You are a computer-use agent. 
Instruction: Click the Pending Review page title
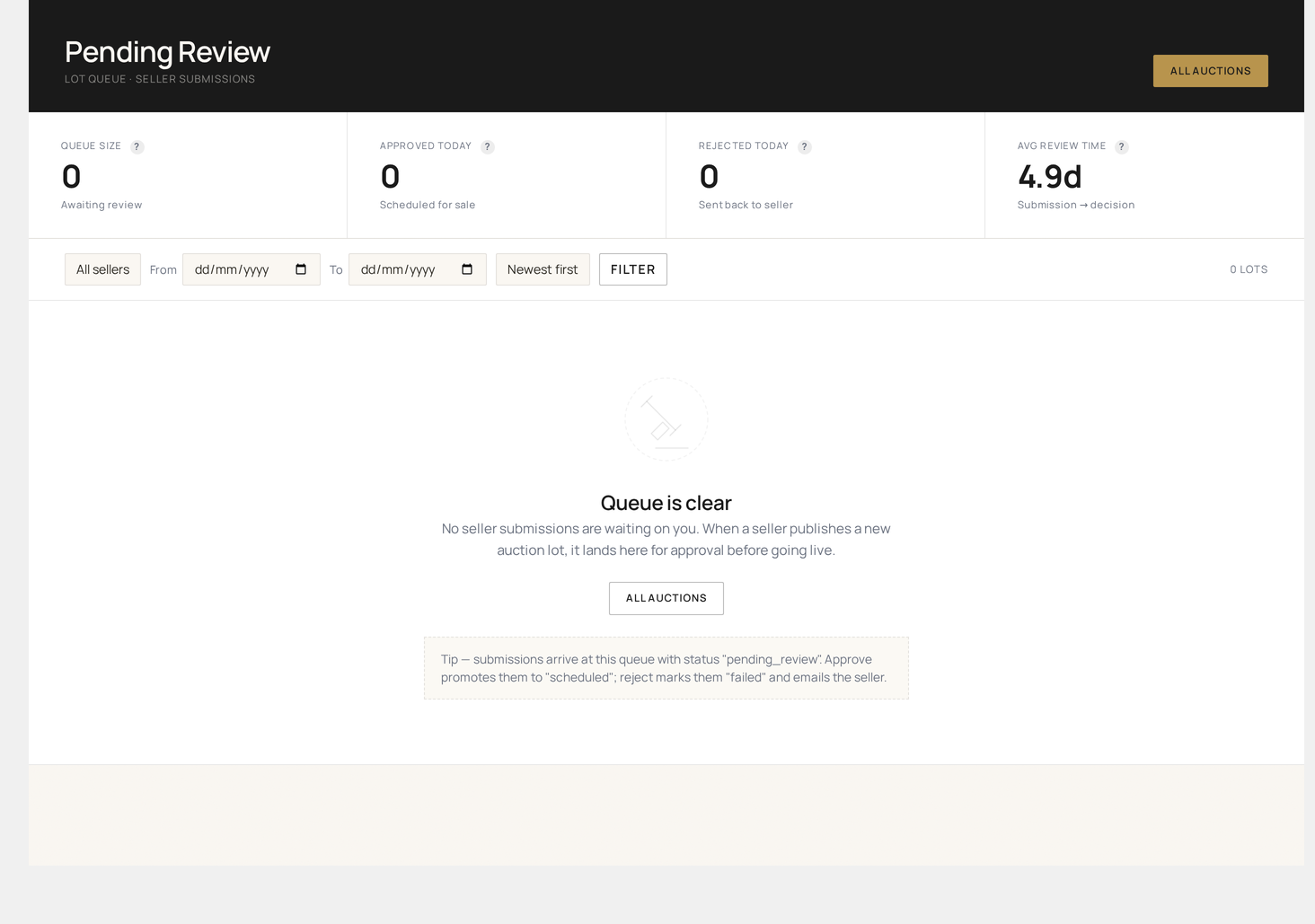point(167,51)
